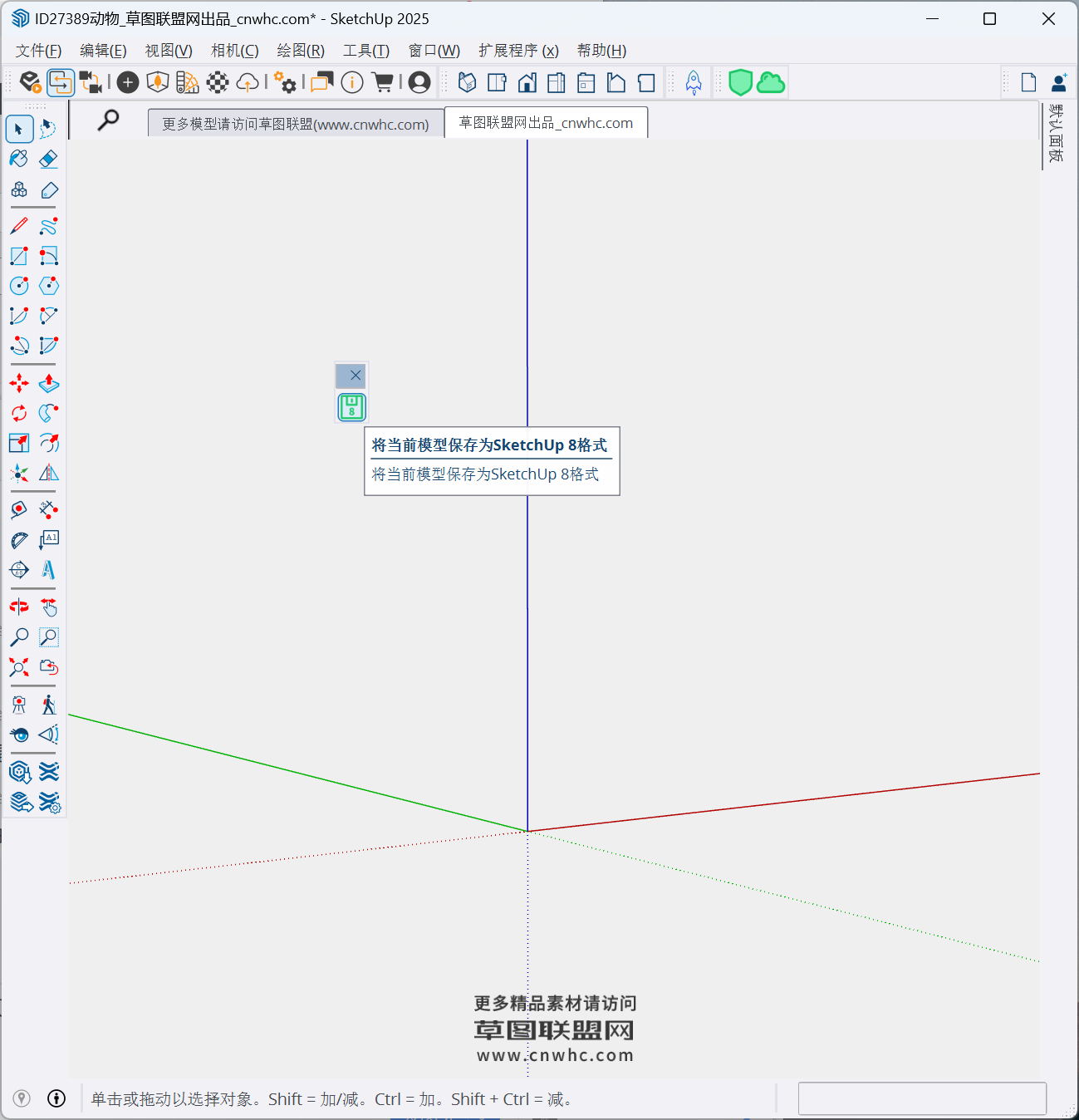Select the red pencil Line tool
The height and width of the screenshot is (1120, 1079).
[x=18, y=226]
